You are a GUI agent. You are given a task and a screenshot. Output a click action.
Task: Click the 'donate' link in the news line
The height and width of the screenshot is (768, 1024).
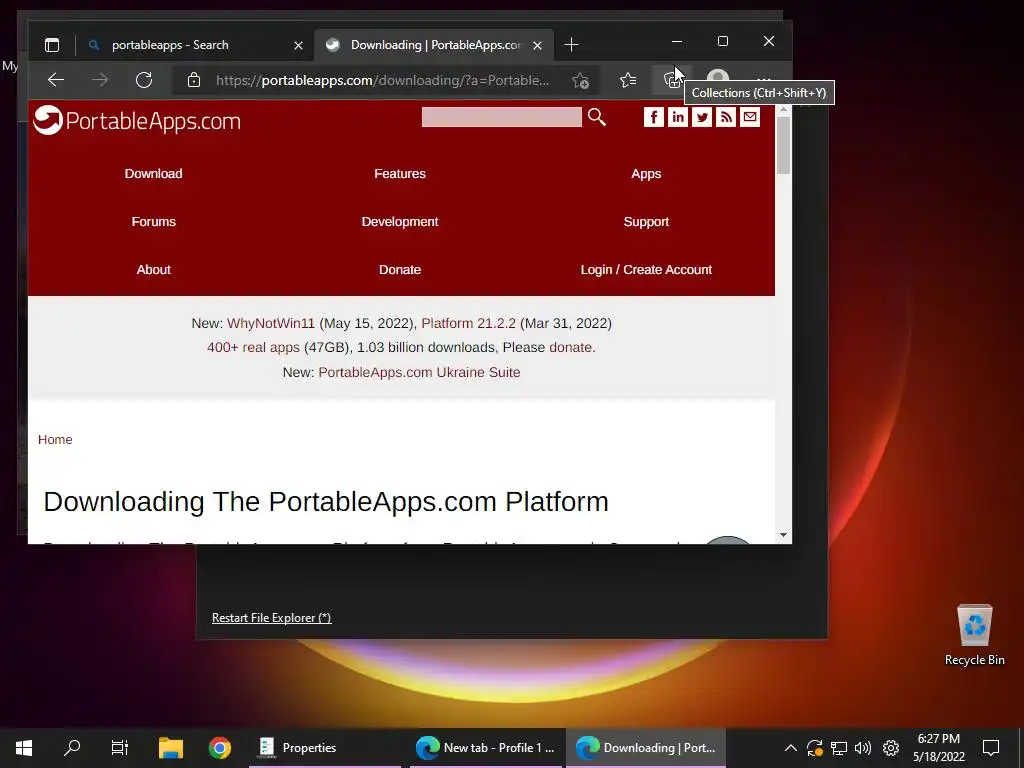(x=570, y=347)
